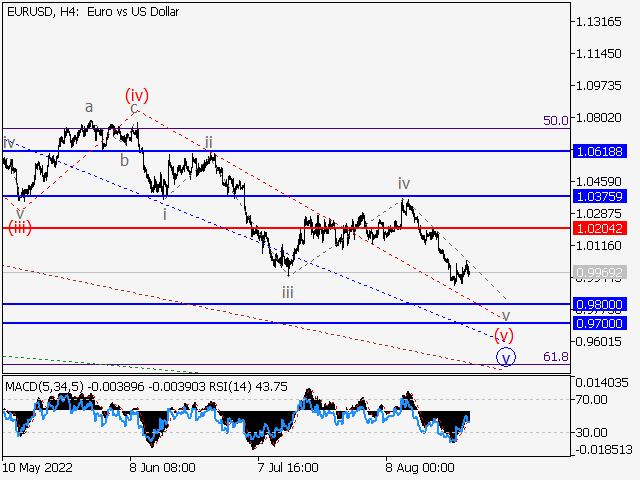Click the 61.8 Fibonacci level label
Screen dimensions: 640x480
(x=556, y=357)
